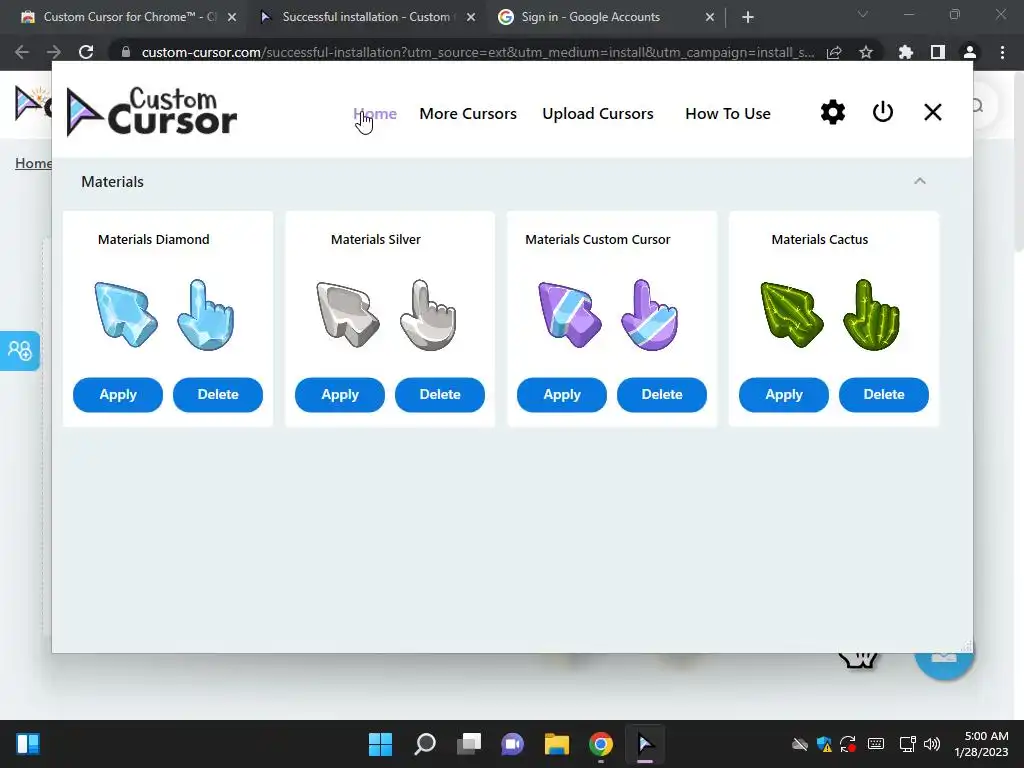Apply the Materials Cactus cursor
1024x768 pixels.
click(x=784, y=394)
